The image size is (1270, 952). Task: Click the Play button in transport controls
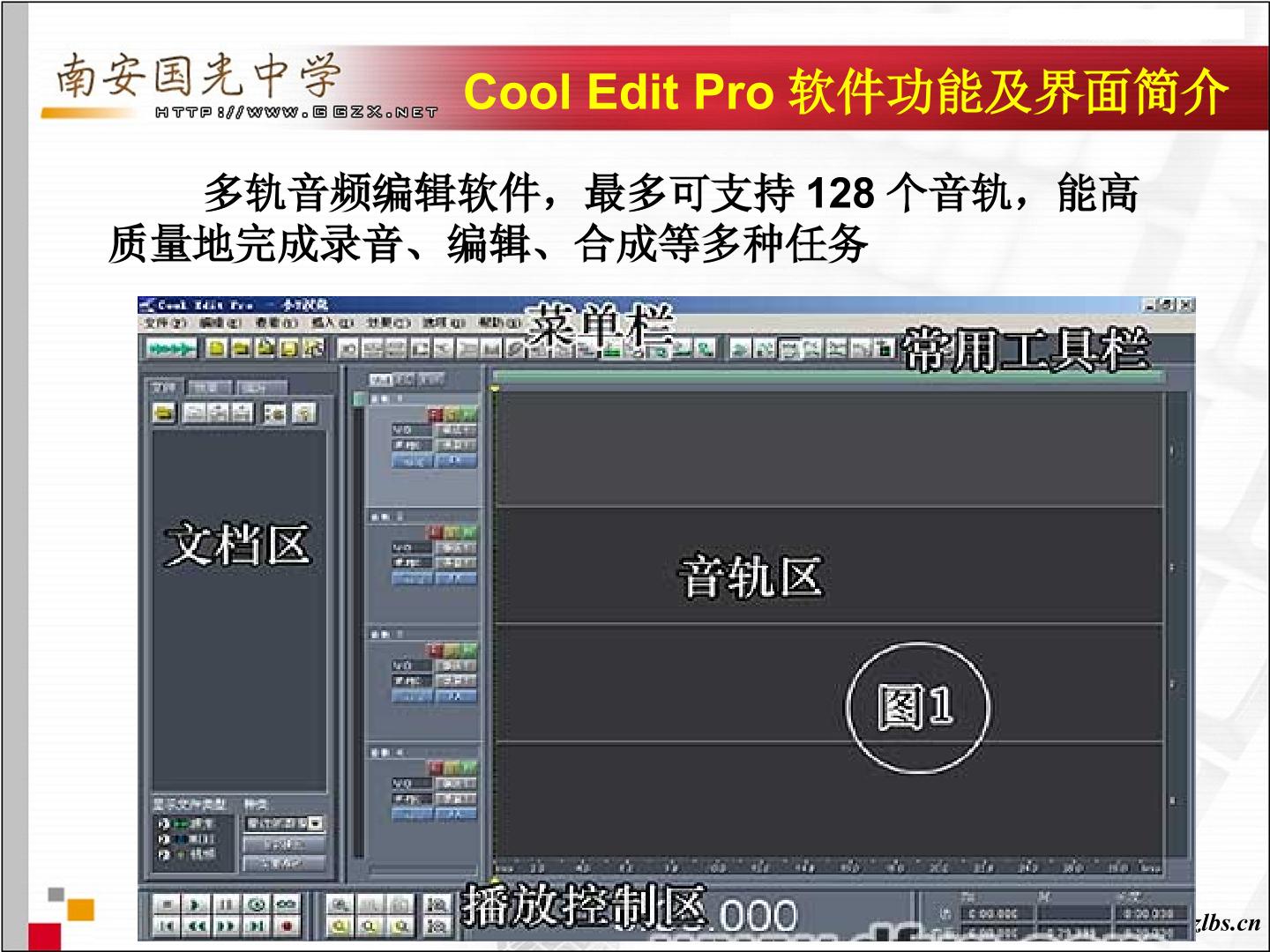point(197,905)
